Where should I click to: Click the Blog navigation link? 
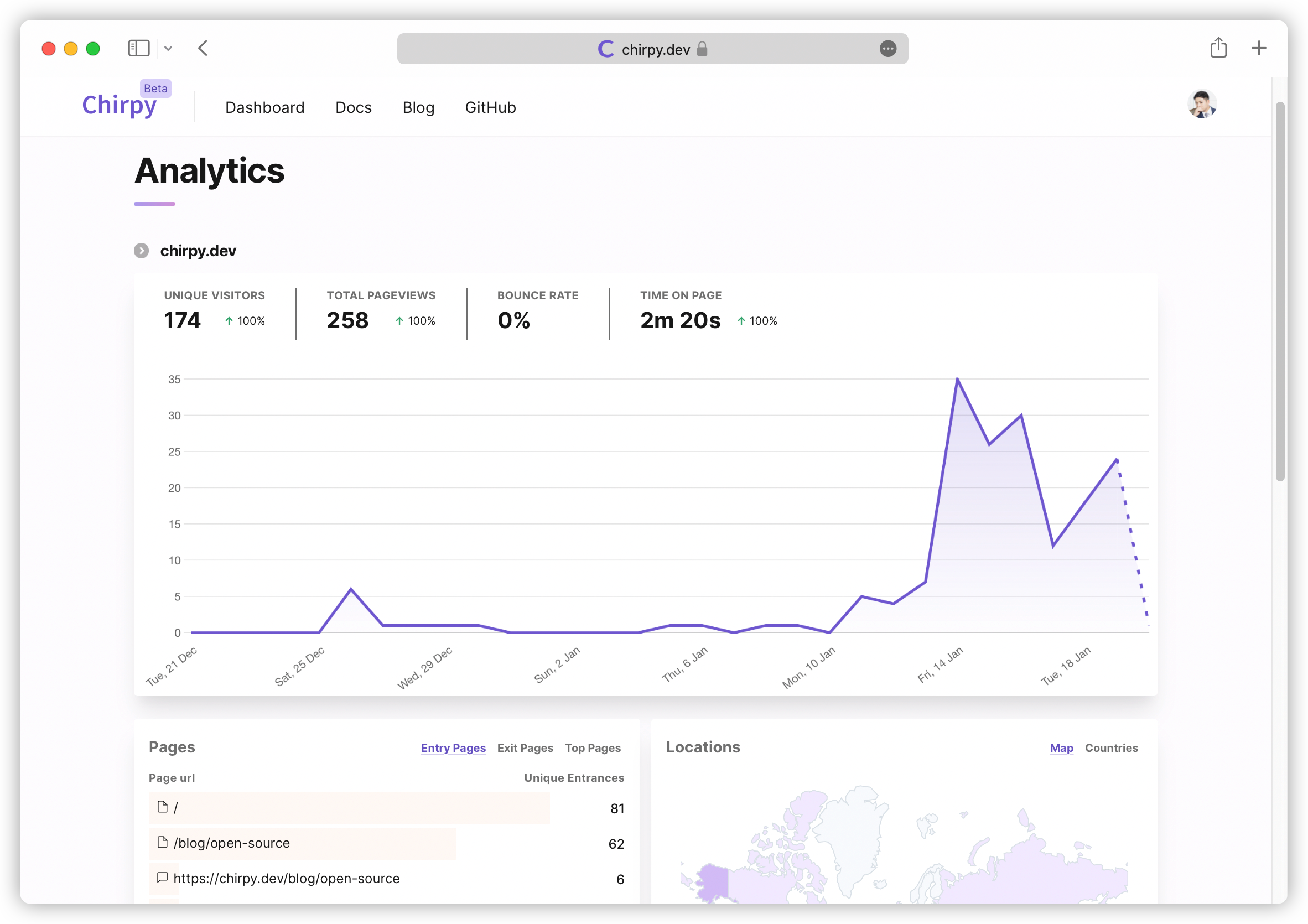[419, 107]
